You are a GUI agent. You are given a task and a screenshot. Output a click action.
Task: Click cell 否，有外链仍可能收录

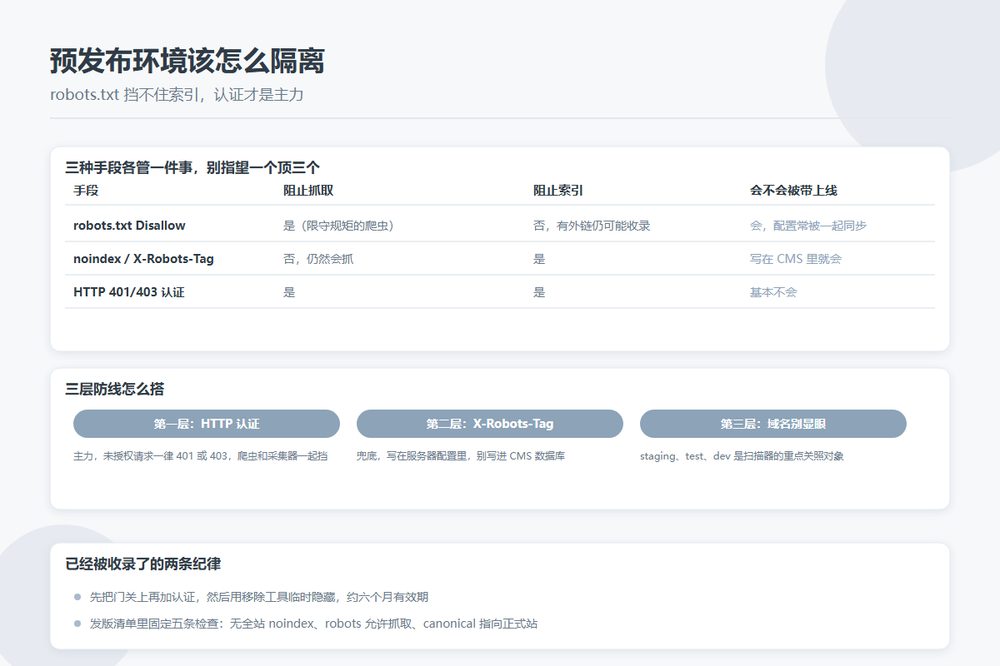(592, 225)
